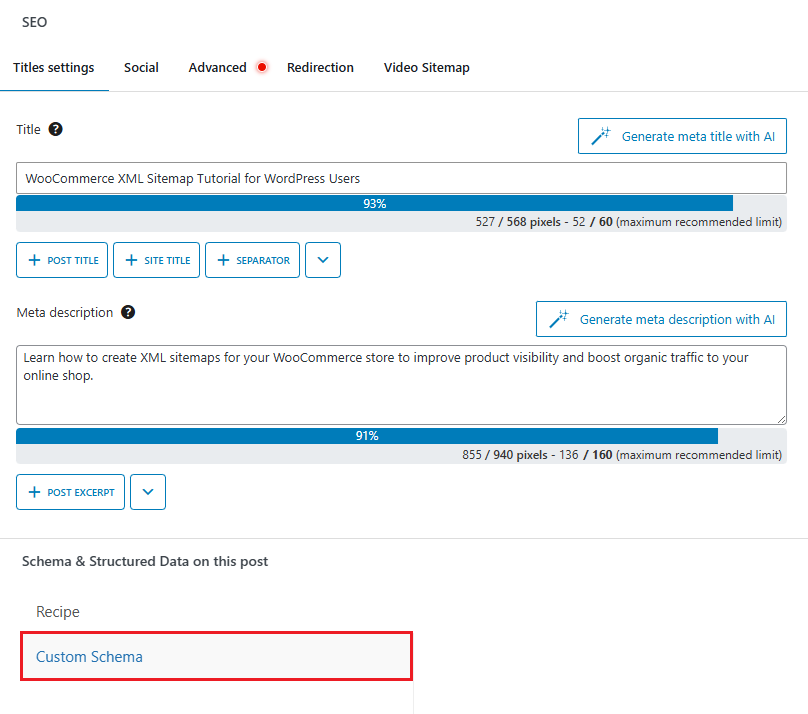Click the help icon beside Meta description
The height and width of the screenshot is (714, 808).
tap(128, 312)
